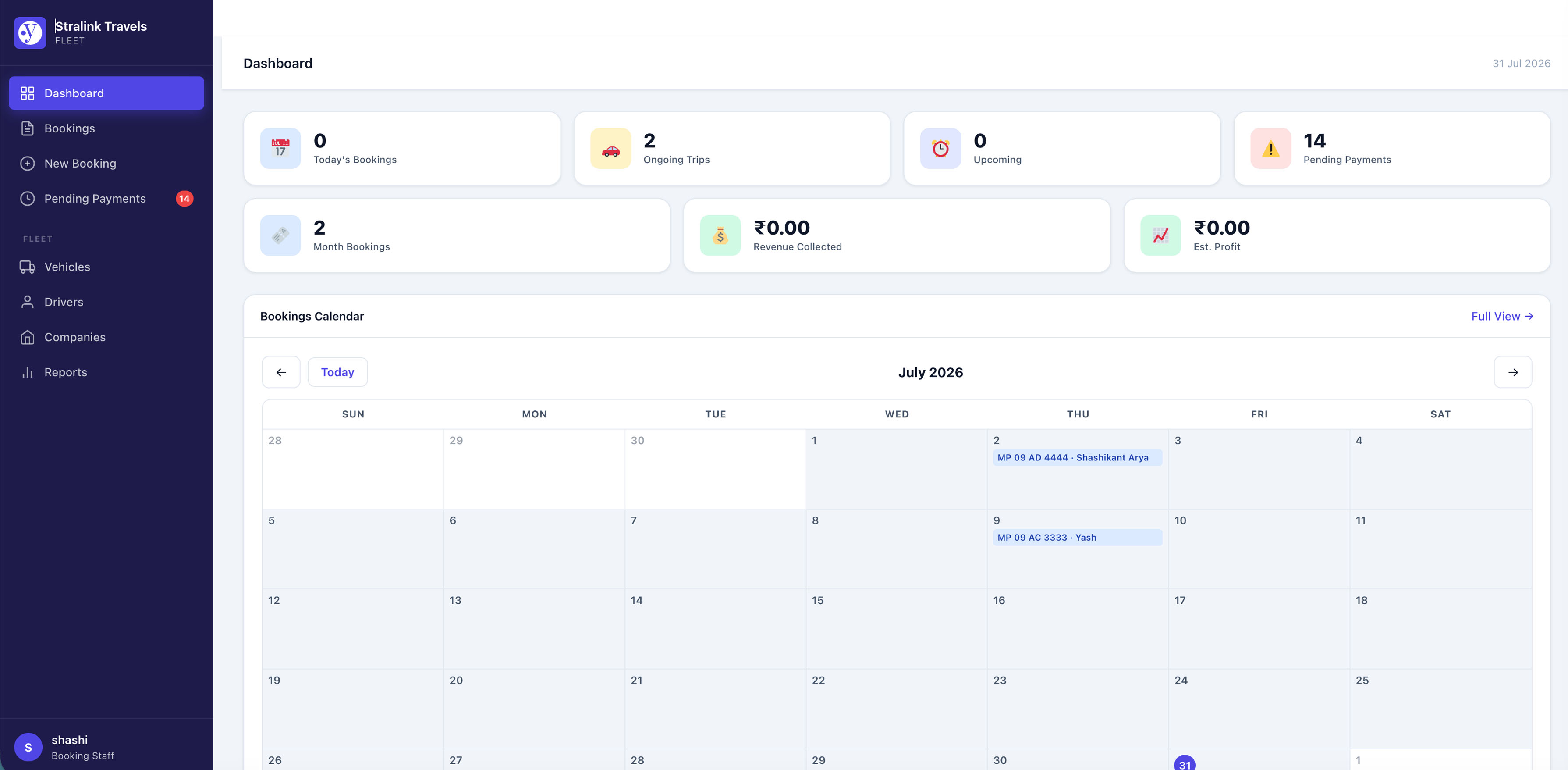Click the warning icon on Pending Payments card

1270,148
